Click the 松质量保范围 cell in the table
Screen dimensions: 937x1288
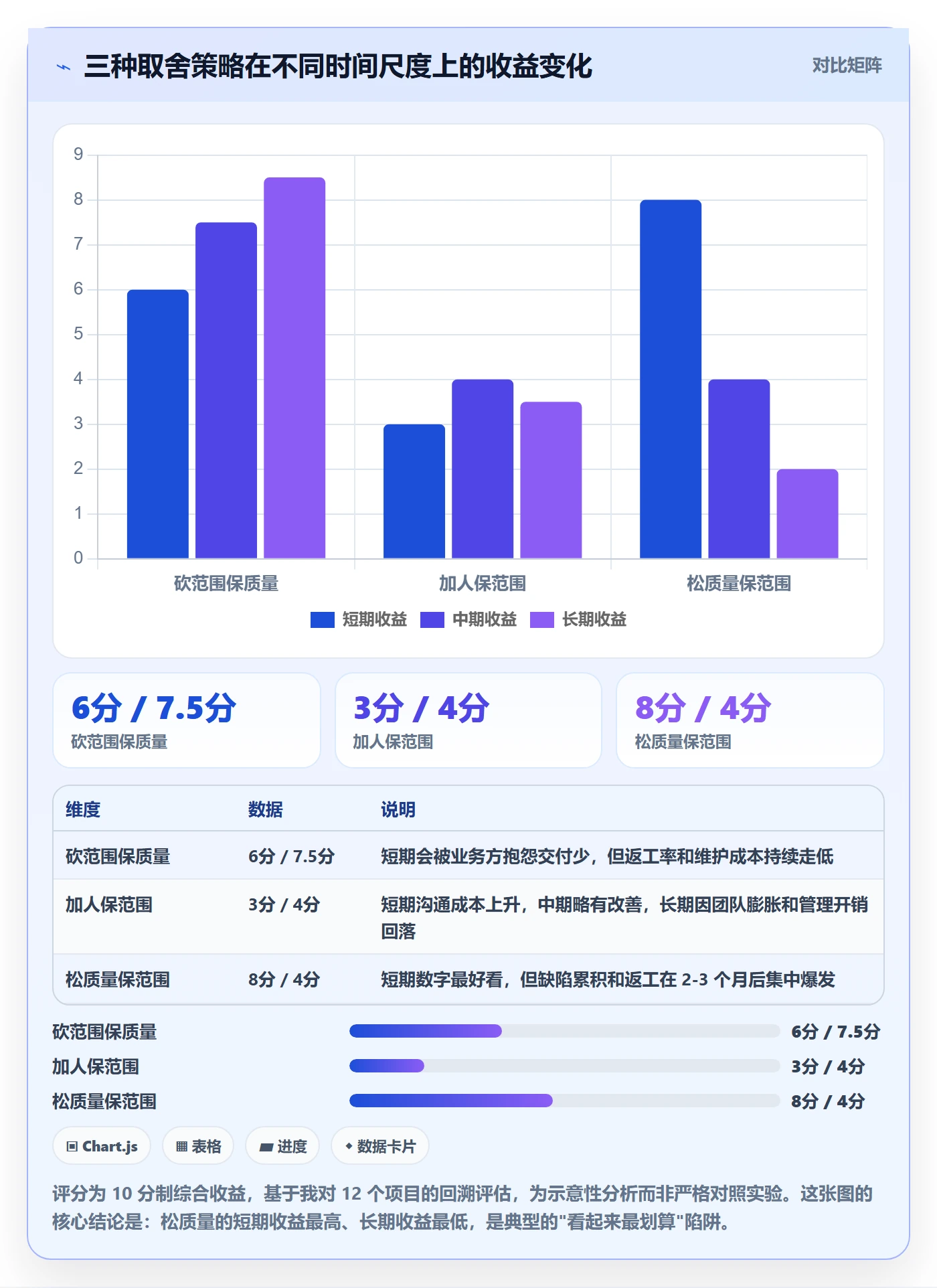(x=118, y=979)
